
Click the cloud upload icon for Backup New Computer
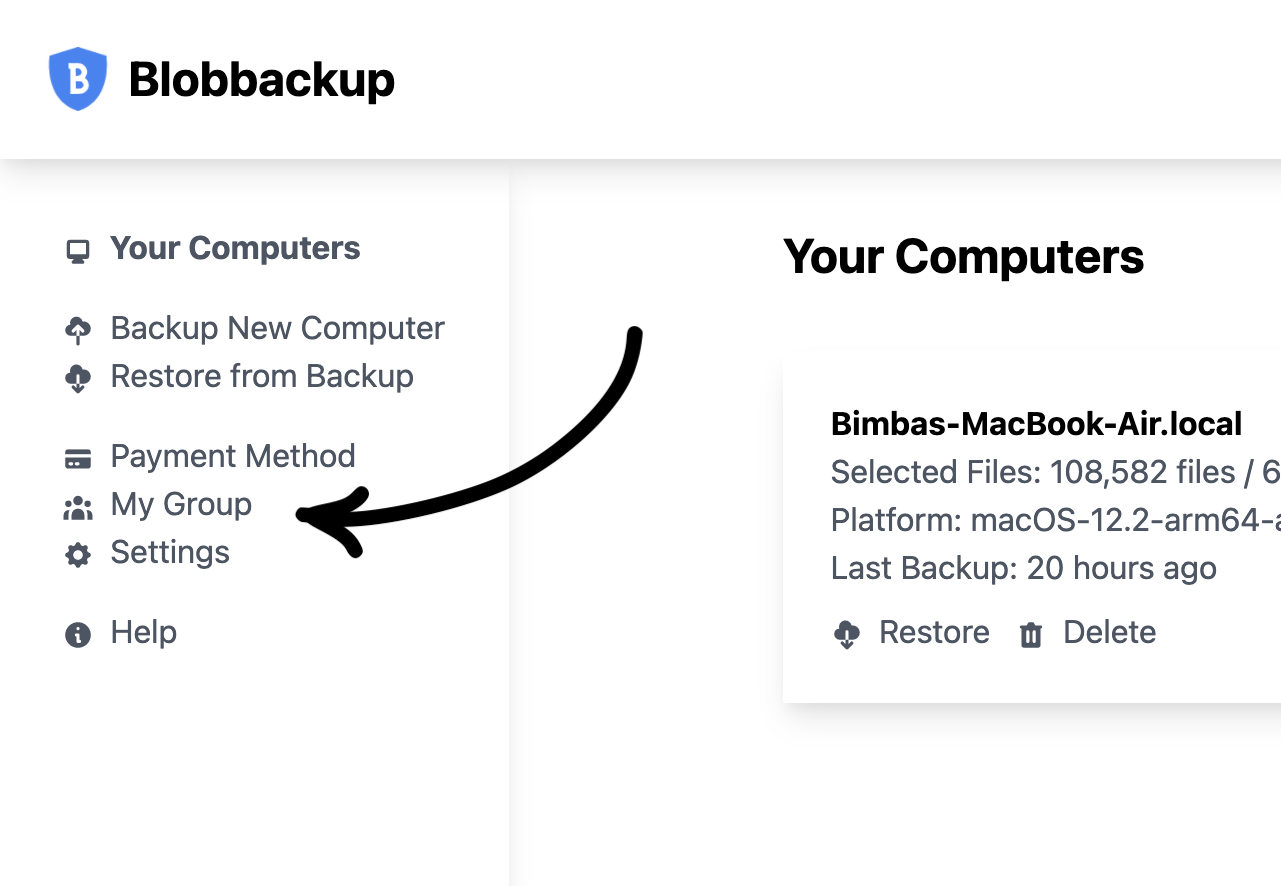78,329
